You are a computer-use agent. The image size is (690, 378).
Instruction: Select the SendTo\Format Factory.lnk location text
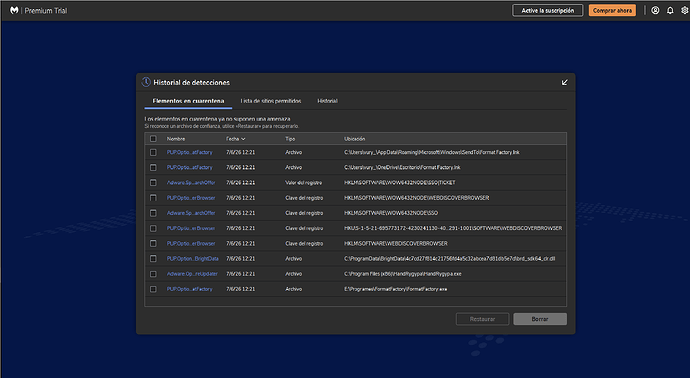pos(432,152)
